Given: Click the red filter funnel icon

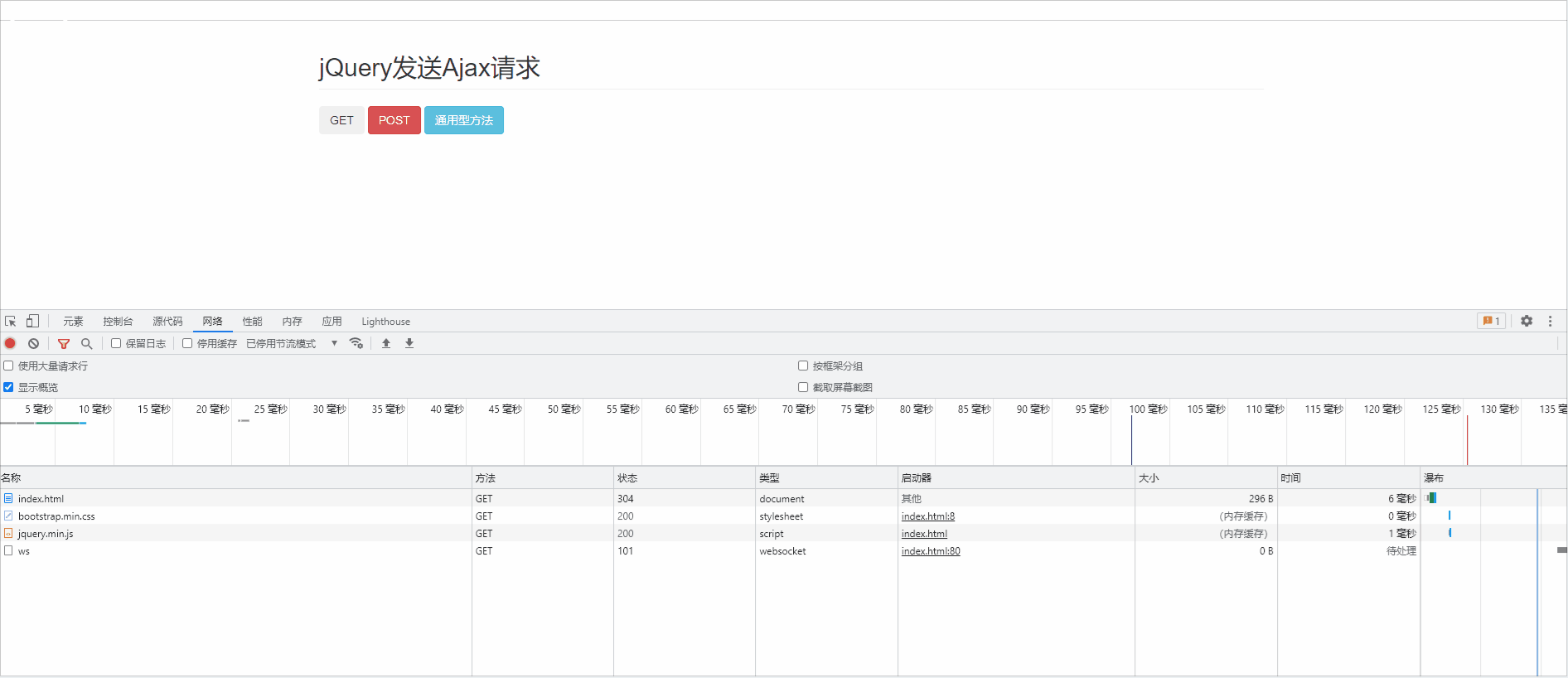Looking at the screenshot, I should (x=64, y=343).
